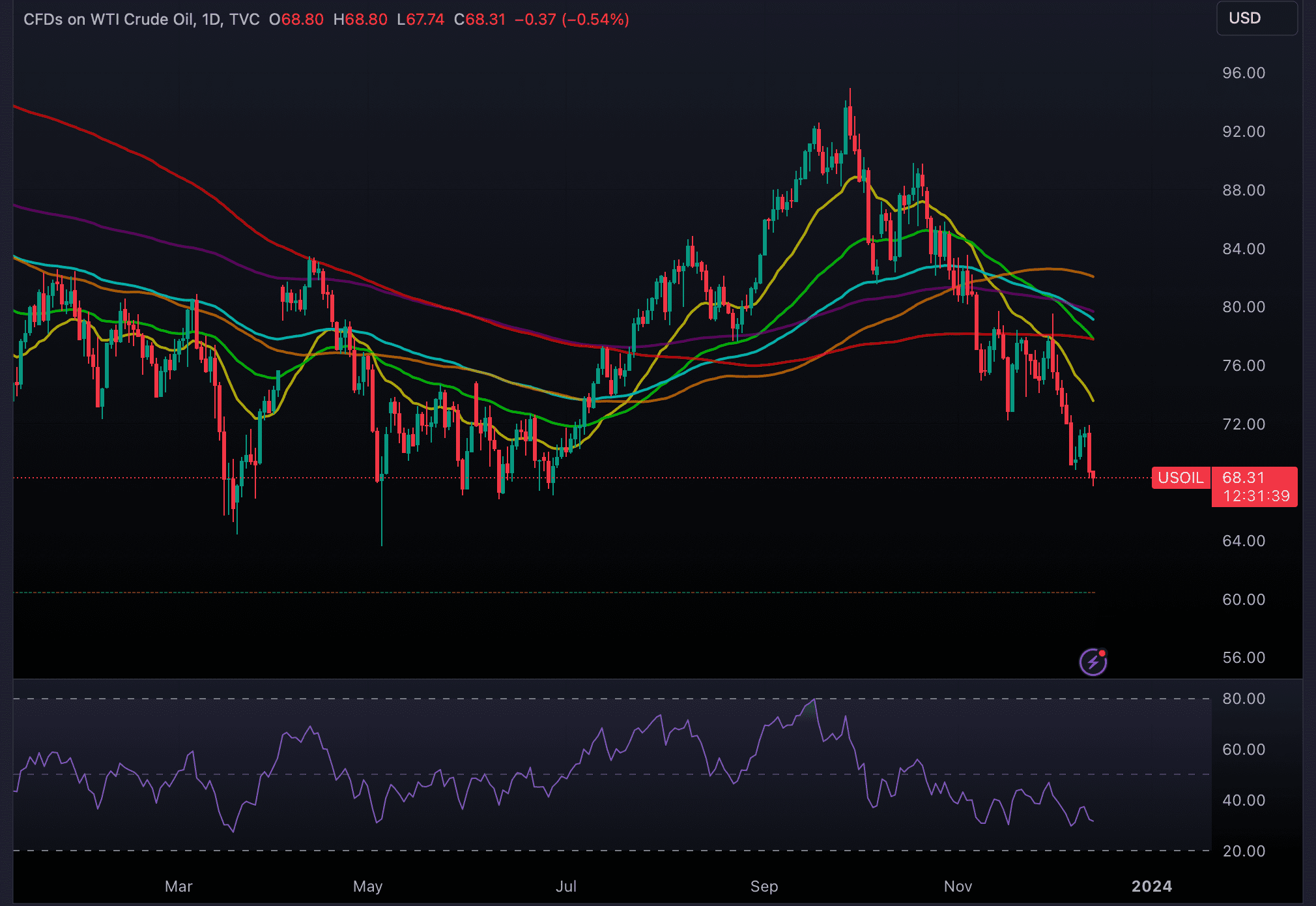Click the lightning bolt instant trading icon

click(1094, 662)
